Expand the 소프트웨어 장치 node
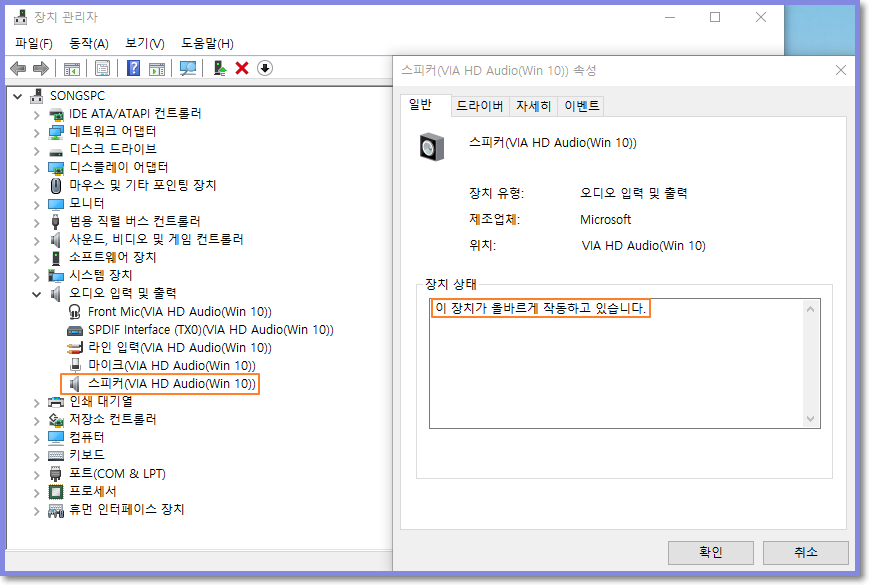This screenshot has height=585, width=869. [37, 259]
